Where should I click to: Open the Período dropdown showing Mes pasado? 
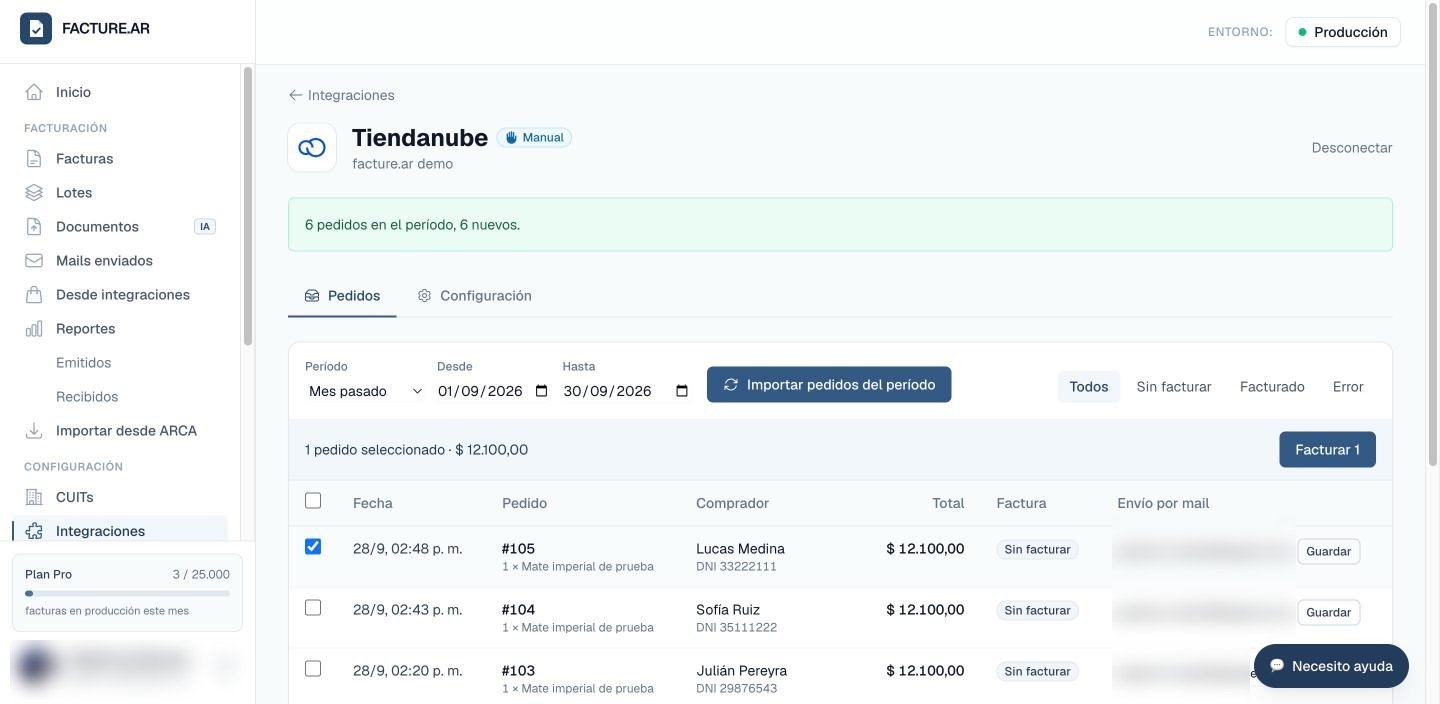pyautogui.click(x=365, y=391)
